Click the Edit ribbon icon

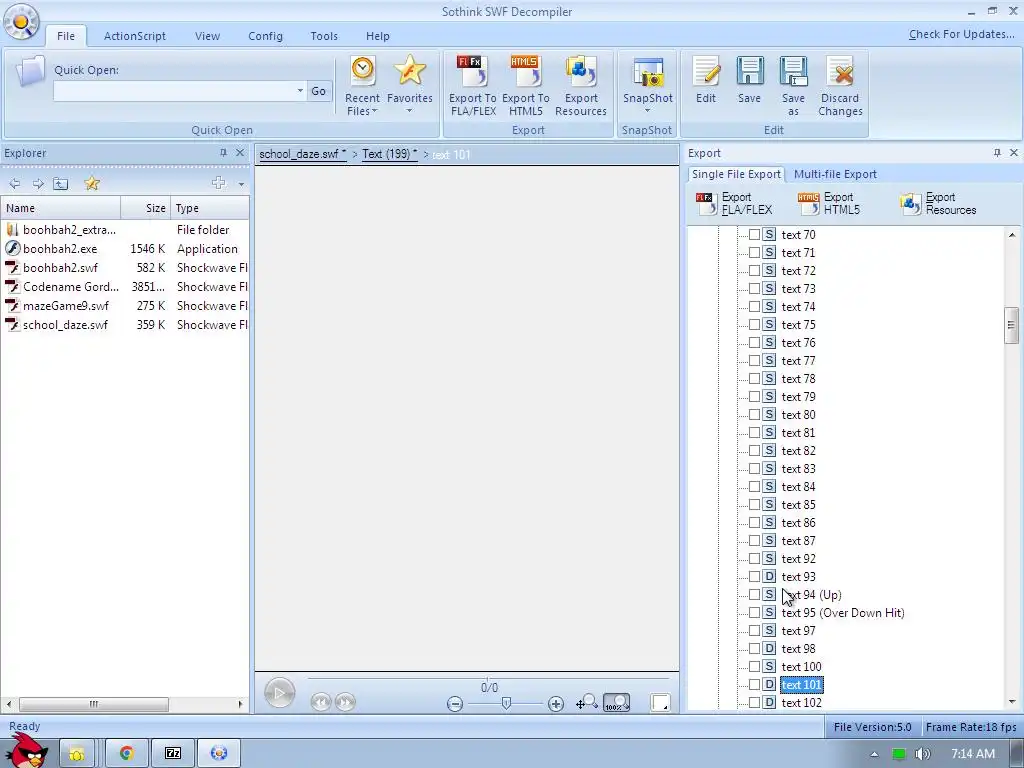click(706, 80)
